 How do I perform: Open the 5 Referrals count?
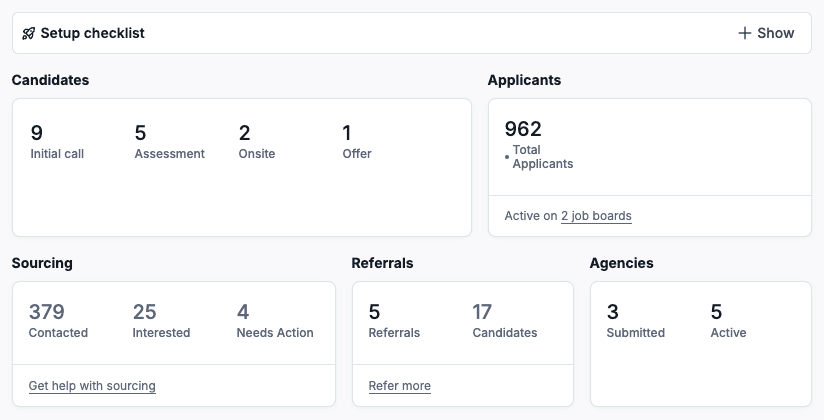pos(393,321)
